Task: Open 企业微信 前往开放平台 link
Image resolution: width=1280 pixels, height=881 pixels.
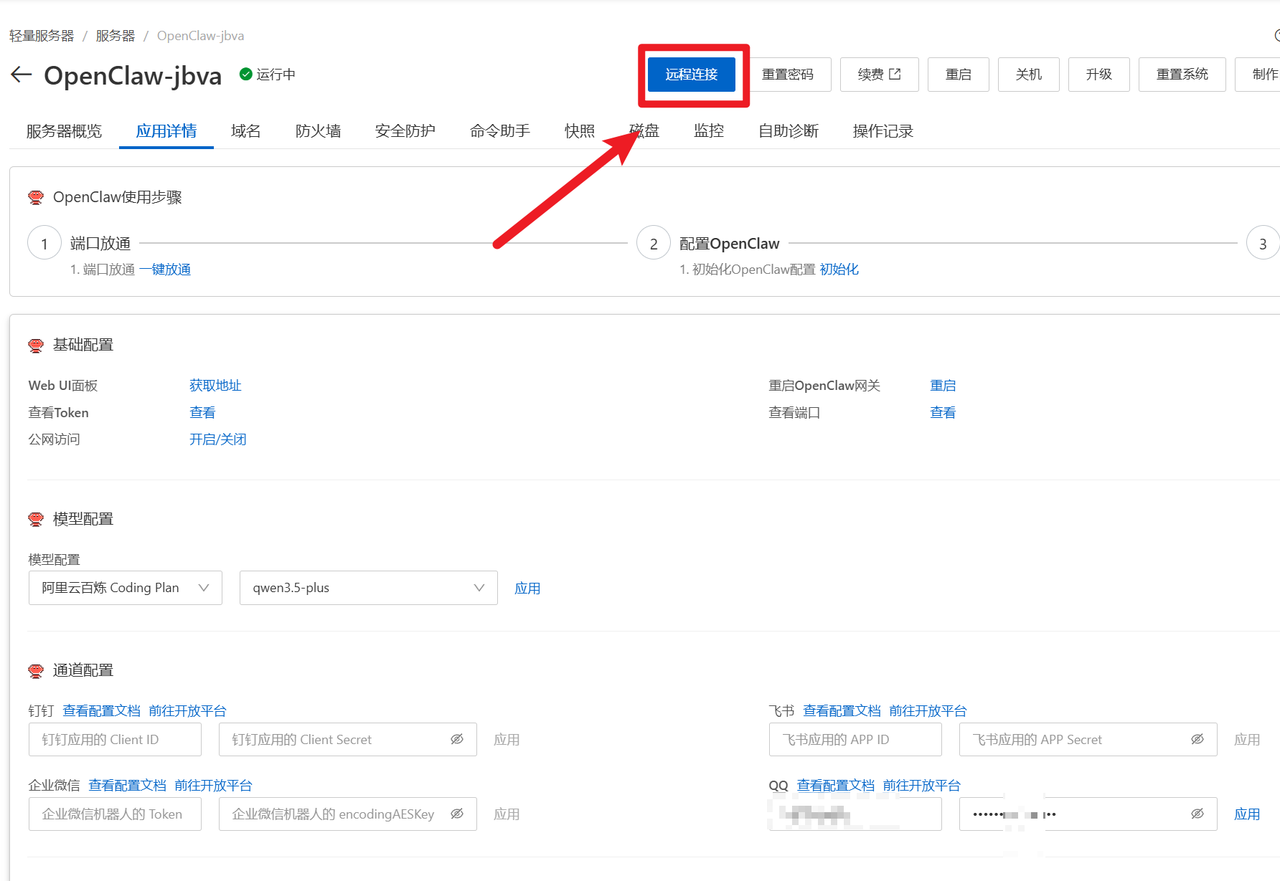Action: click(x=214, y=785)
